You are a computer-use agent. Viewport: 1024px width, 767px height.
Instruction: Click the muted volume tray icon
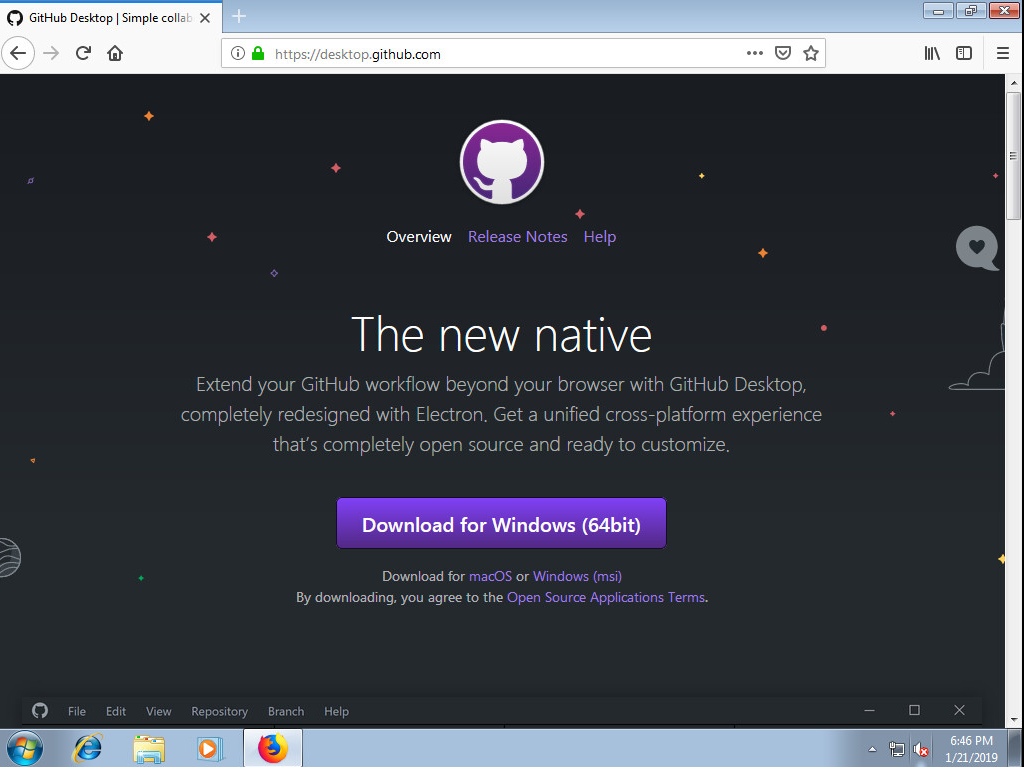[x=921, y=749]
